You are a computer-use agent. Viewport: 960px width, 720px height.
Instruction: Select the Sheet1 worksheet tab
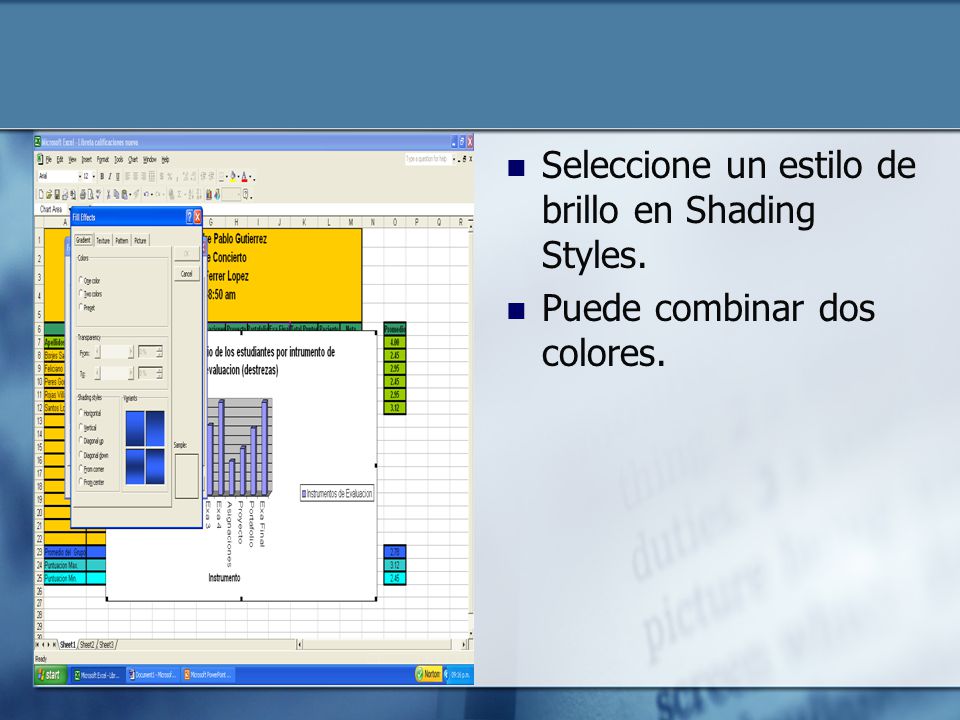pyautogui.click(x=67, y=645)
